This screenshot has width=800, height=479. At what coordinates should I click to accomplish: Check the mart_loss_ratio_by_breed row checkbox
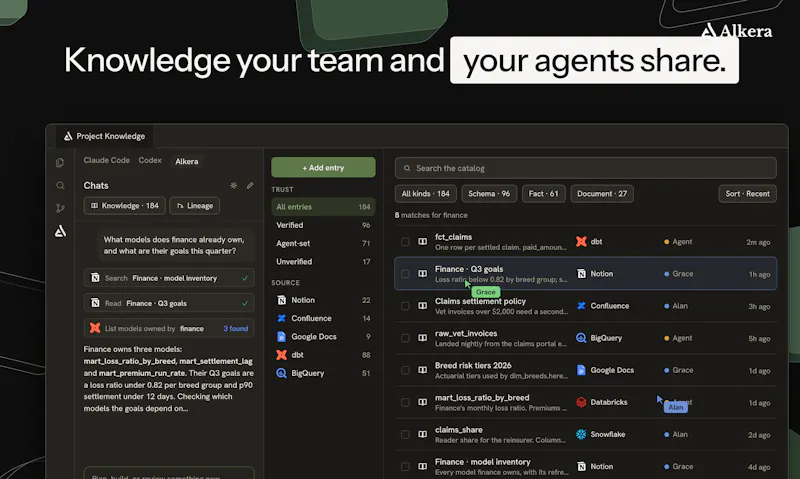tap(405, 402)
